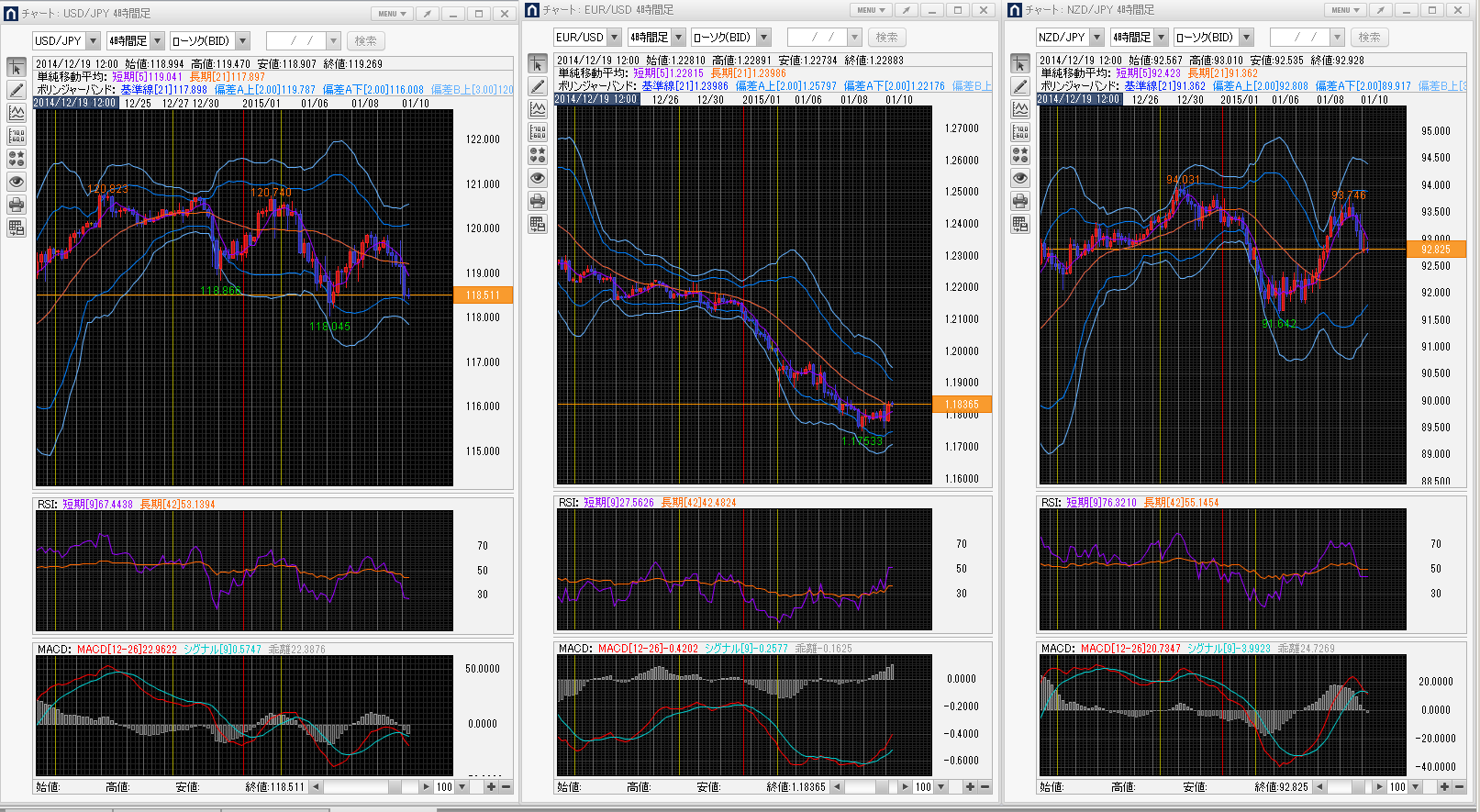Click the price scale icon in USD/JPY chart
The image size is (1480, 812).
point(17,136)
